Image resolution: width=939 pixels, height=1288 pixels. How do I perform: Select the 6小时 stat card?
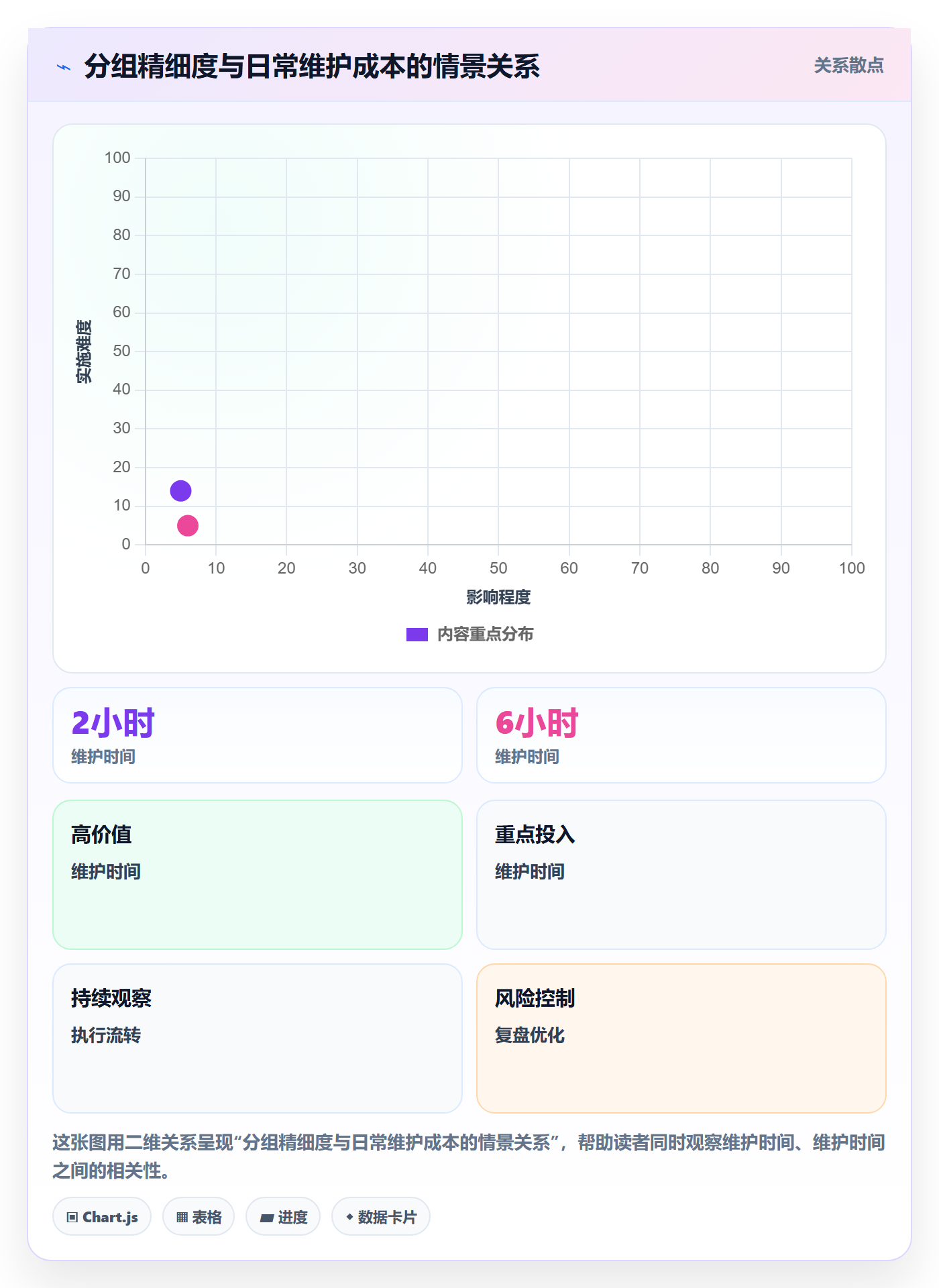[x=681, y=735]
